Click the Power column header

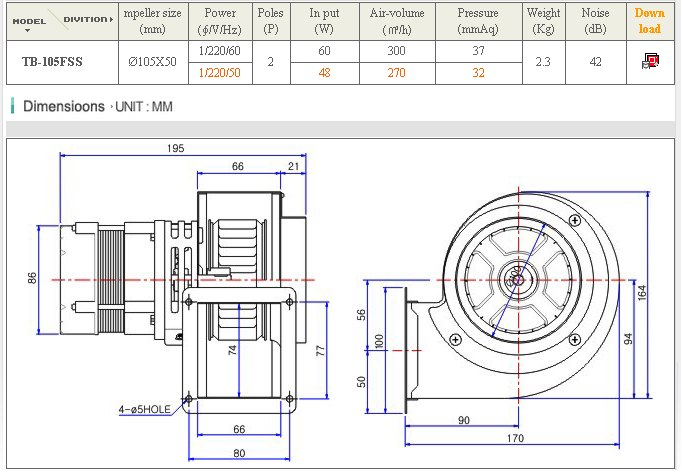pos(219,21)
